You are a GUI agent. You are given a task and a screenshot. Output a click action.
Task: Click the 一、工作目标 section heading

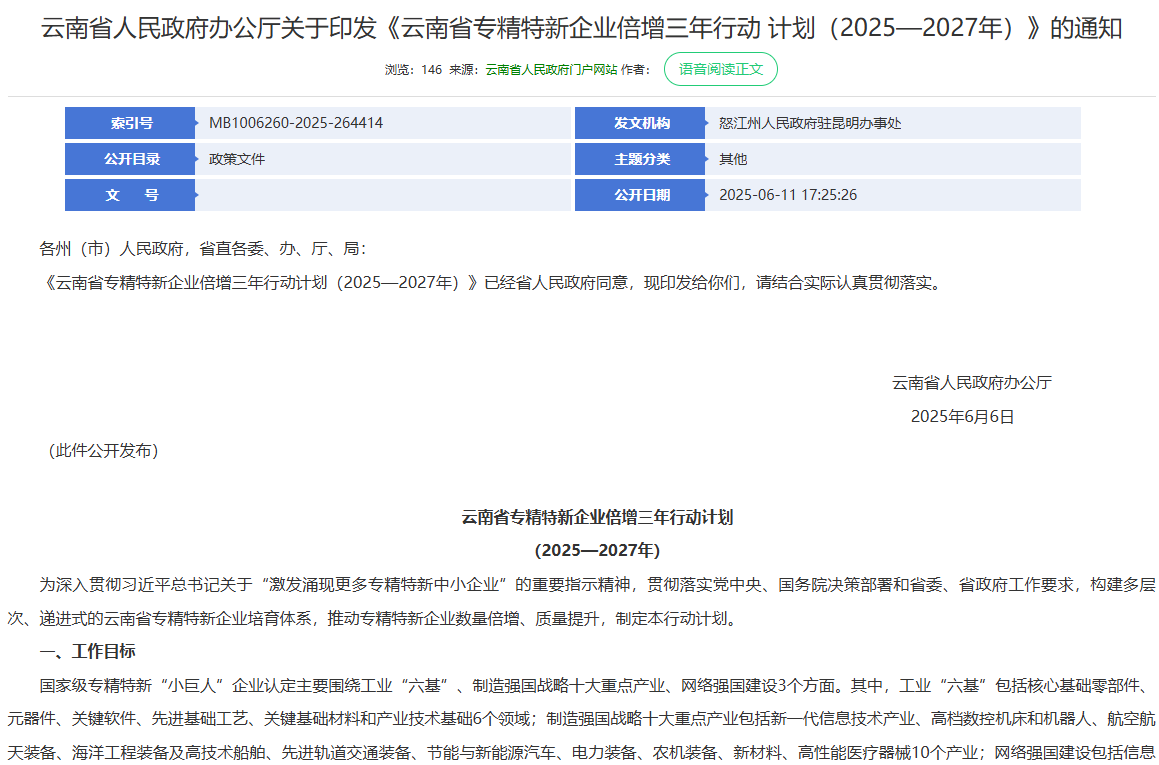tap(87, 651)
